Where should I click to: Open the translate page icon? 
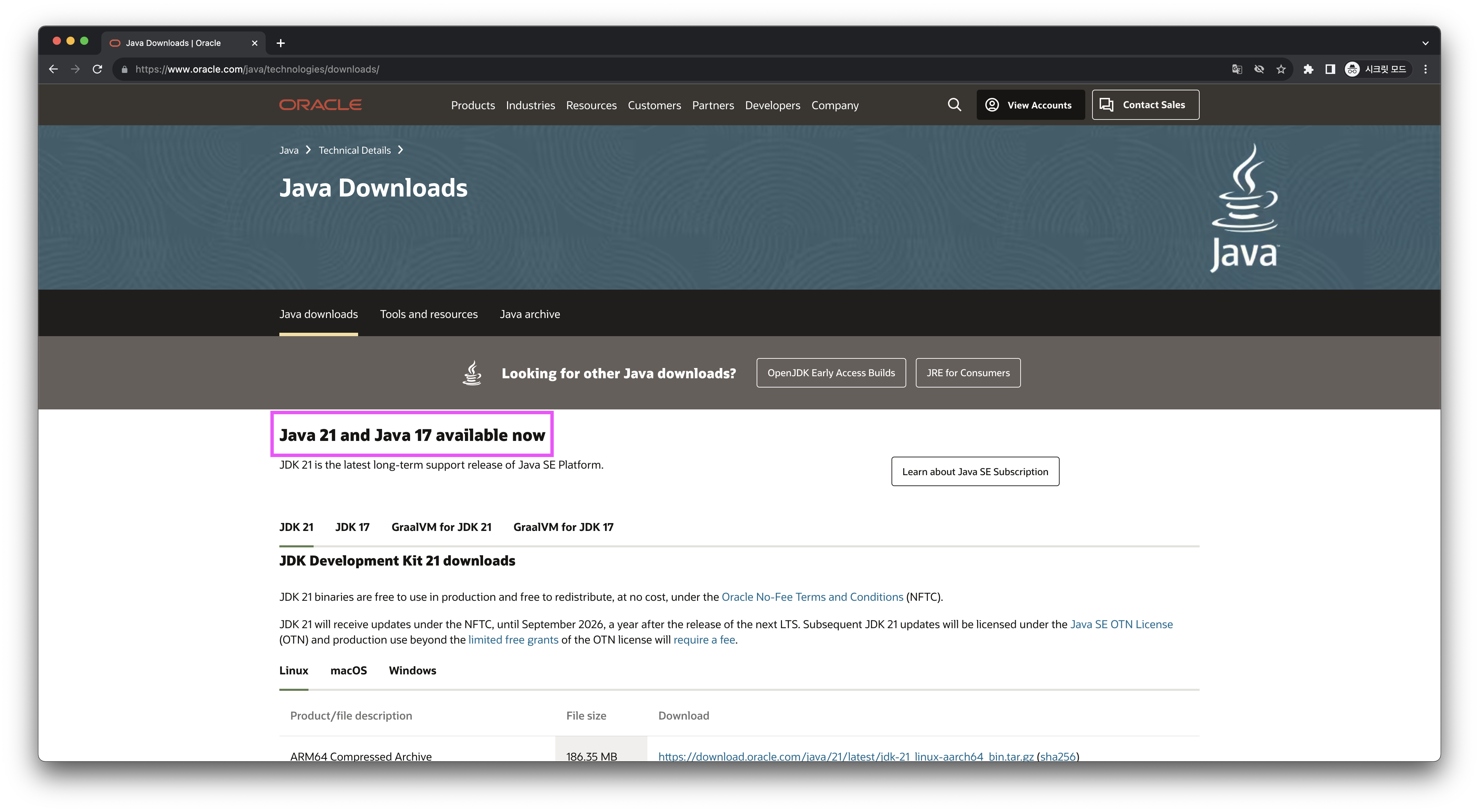tap(1237, 69)
